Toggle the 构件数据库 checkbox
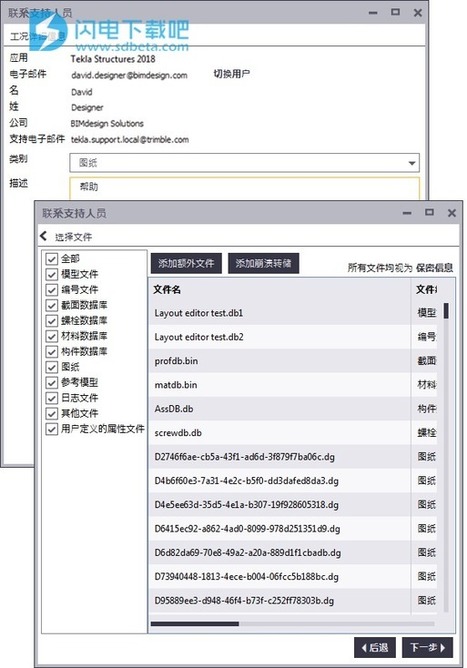The width and height of the screenshot is (467, 668). pyautogui.click(x=52, y=352)
